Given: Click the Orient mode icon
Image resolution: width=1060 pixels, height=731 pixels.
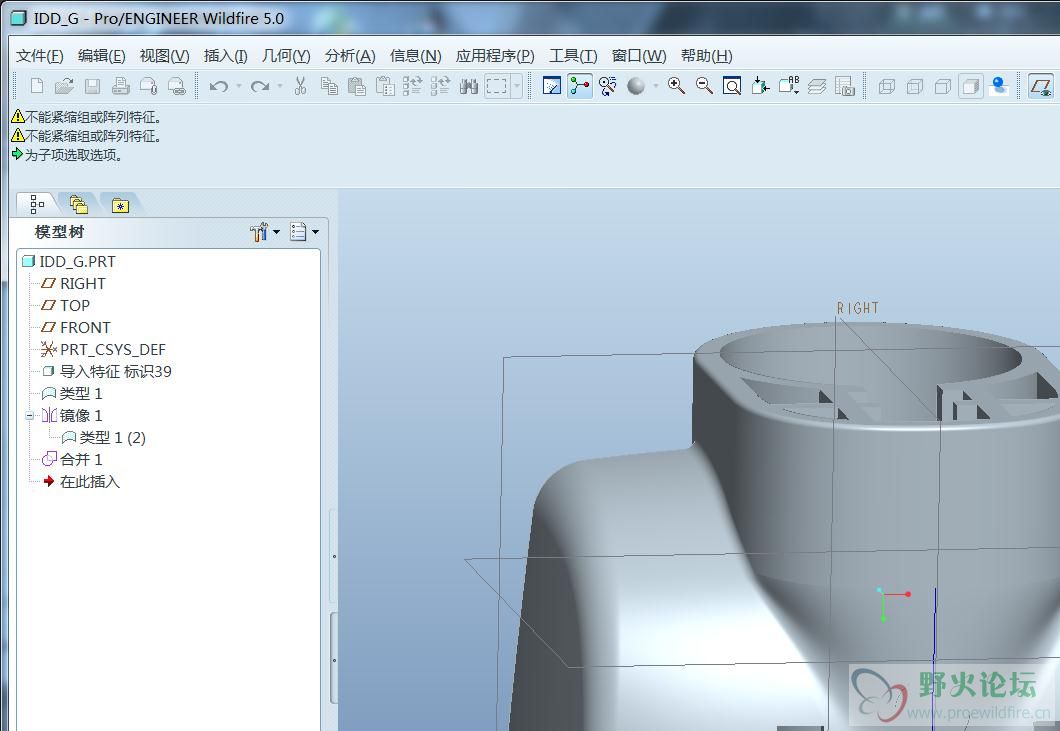Looking at the screenshot, I should point(608,86).
